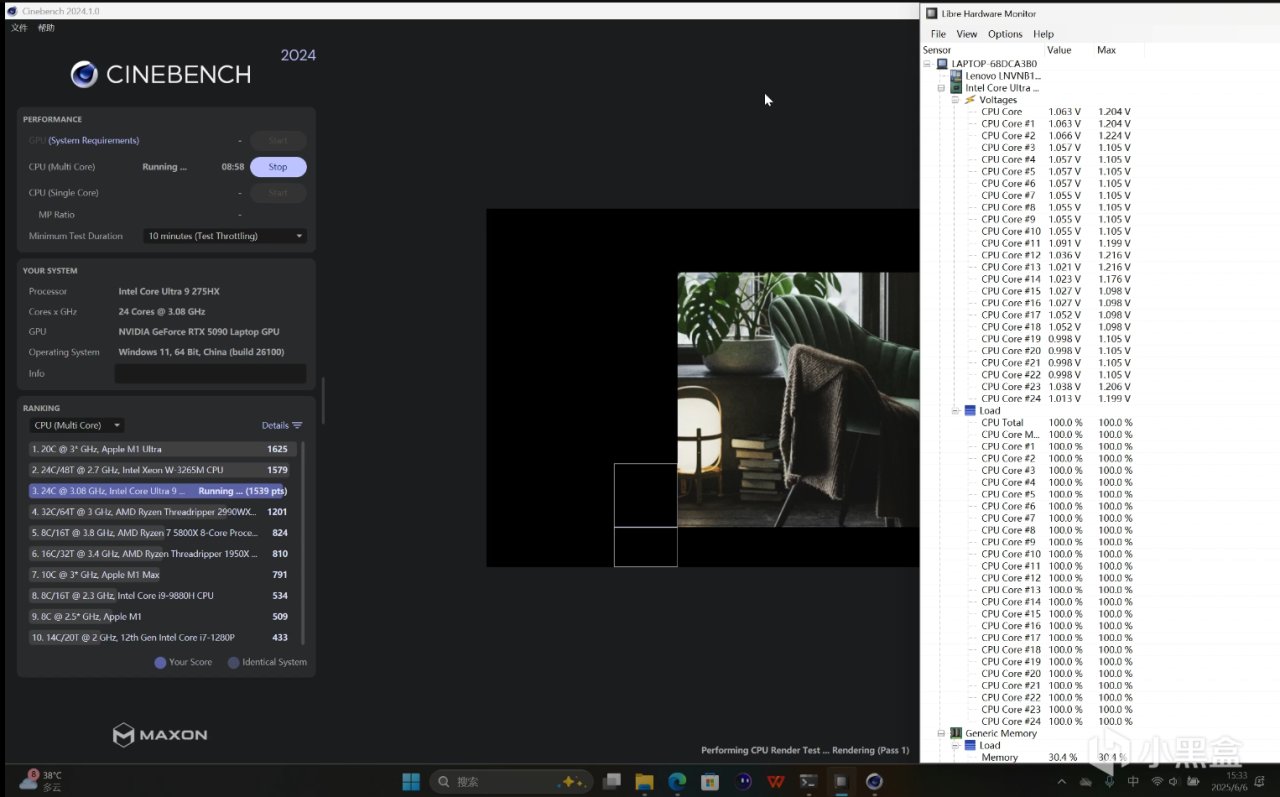Image resolution: width=1280 pixels, height=797 pixels.
Task: Click the Intel Core Ultra processor chip icon
Action: [956, 88]
